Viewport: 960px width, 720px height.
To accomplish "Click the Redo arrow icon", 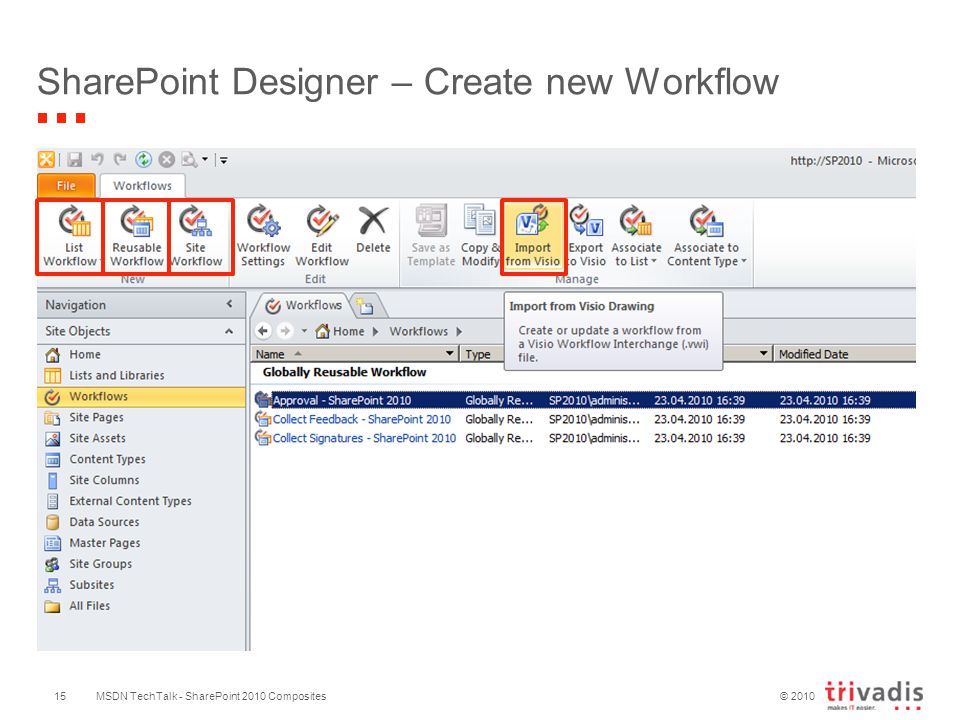I will [119, 160].
